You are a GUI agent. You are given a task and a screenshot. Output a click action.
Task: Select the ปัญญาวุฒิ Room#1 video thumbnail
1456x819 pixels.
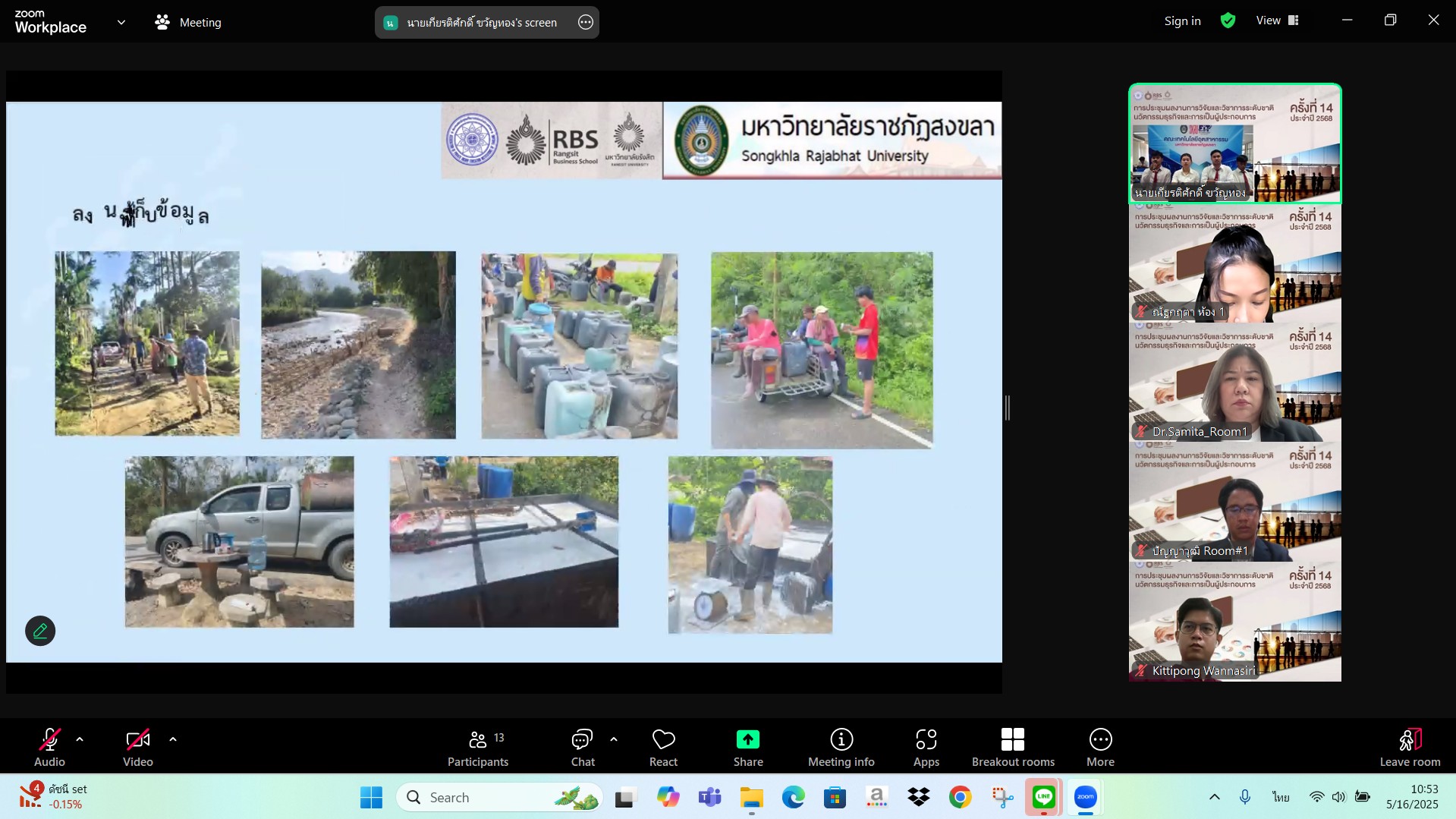1234,502
